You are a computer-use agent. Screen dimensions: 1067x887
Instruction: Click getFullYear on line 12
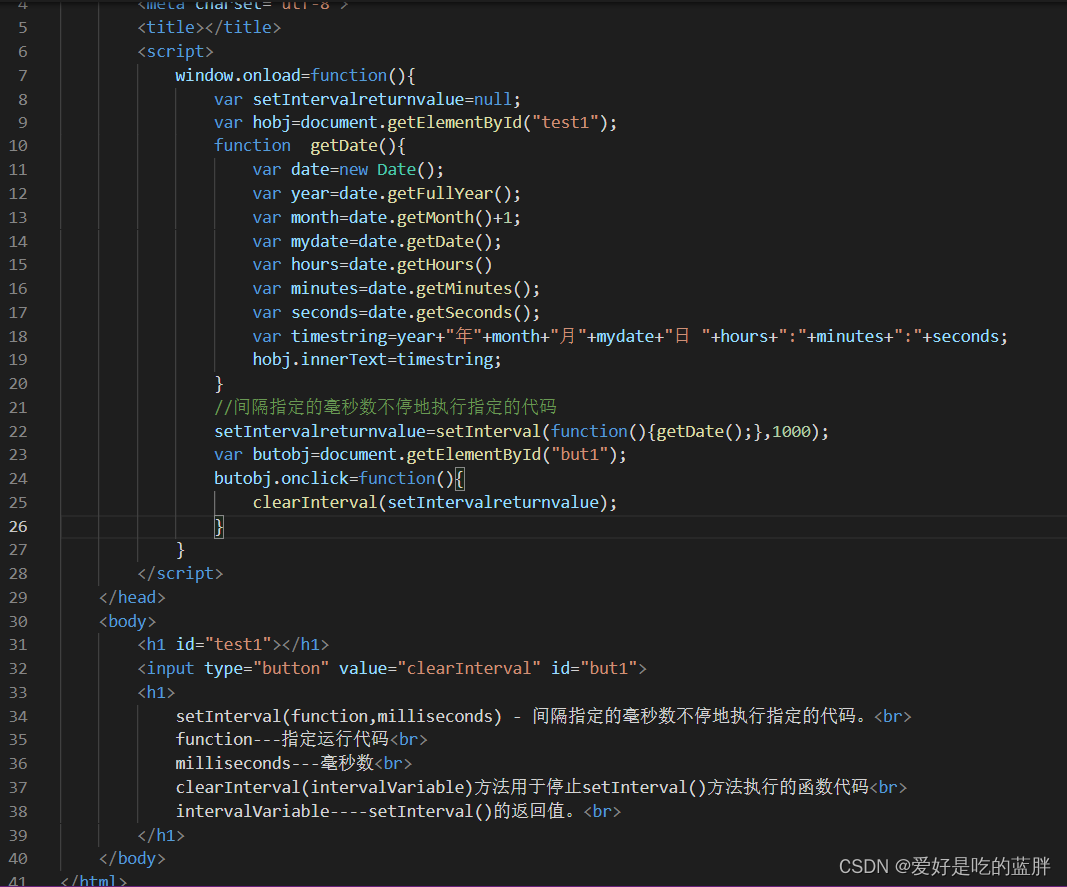point(440,193)
